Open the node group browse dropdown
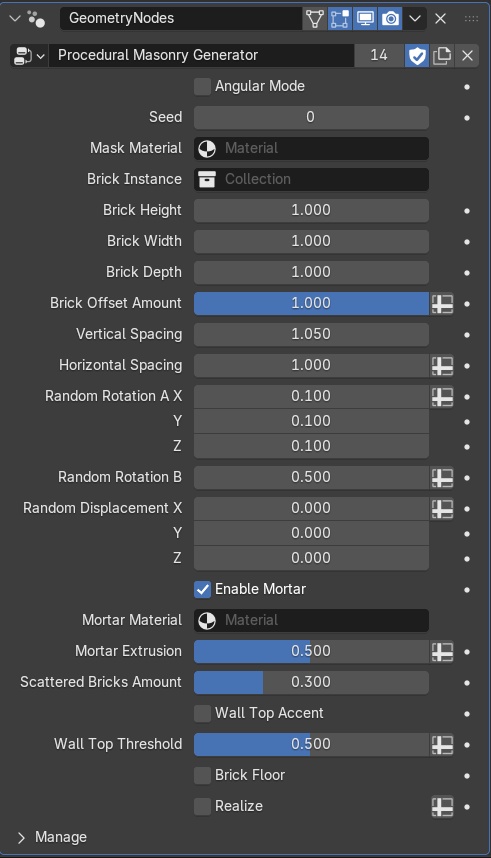 [30, 55]
